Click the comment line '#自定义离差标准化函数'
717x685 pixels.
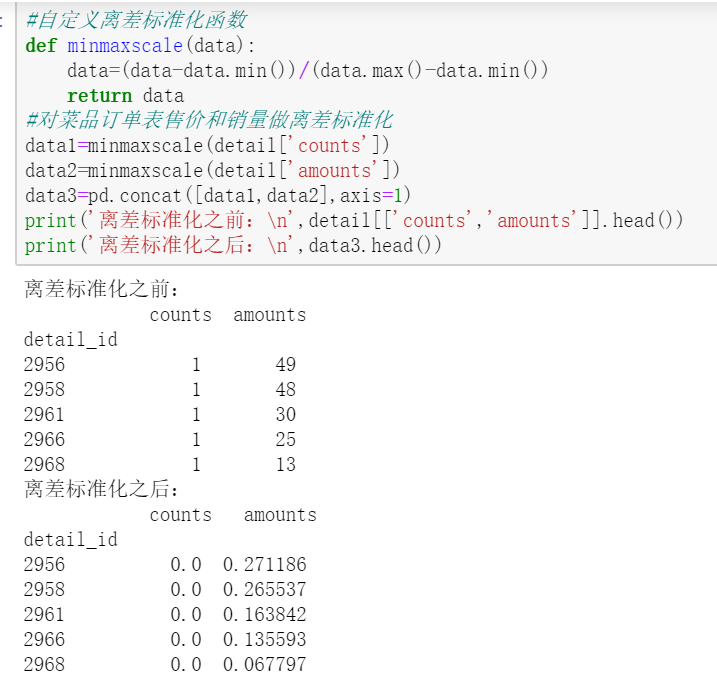point(136,20)
